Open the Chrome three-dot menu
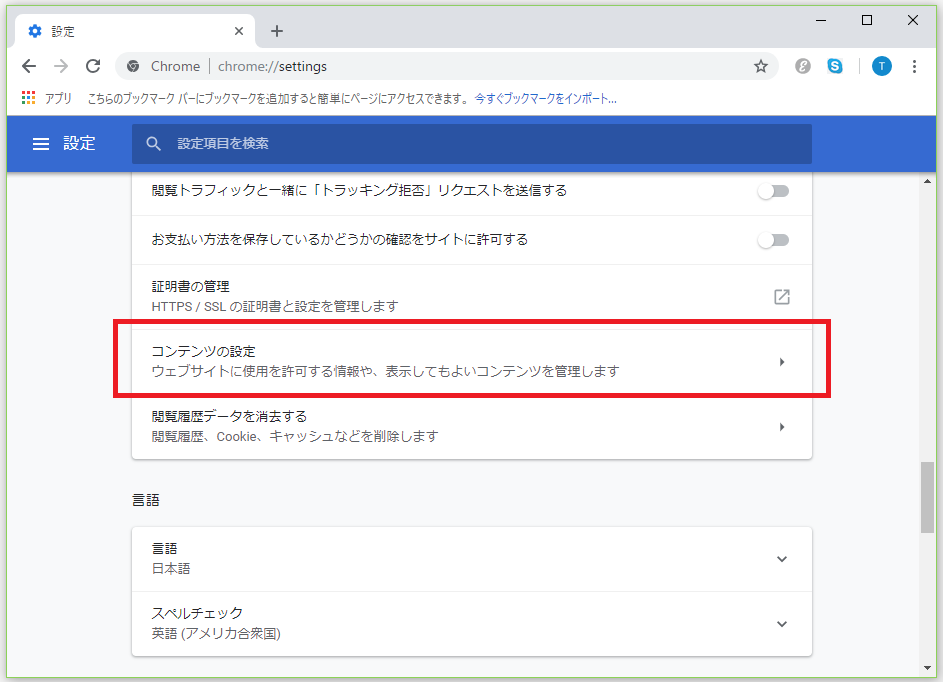This screenshot has height=682, width=943. click(914, 66)
